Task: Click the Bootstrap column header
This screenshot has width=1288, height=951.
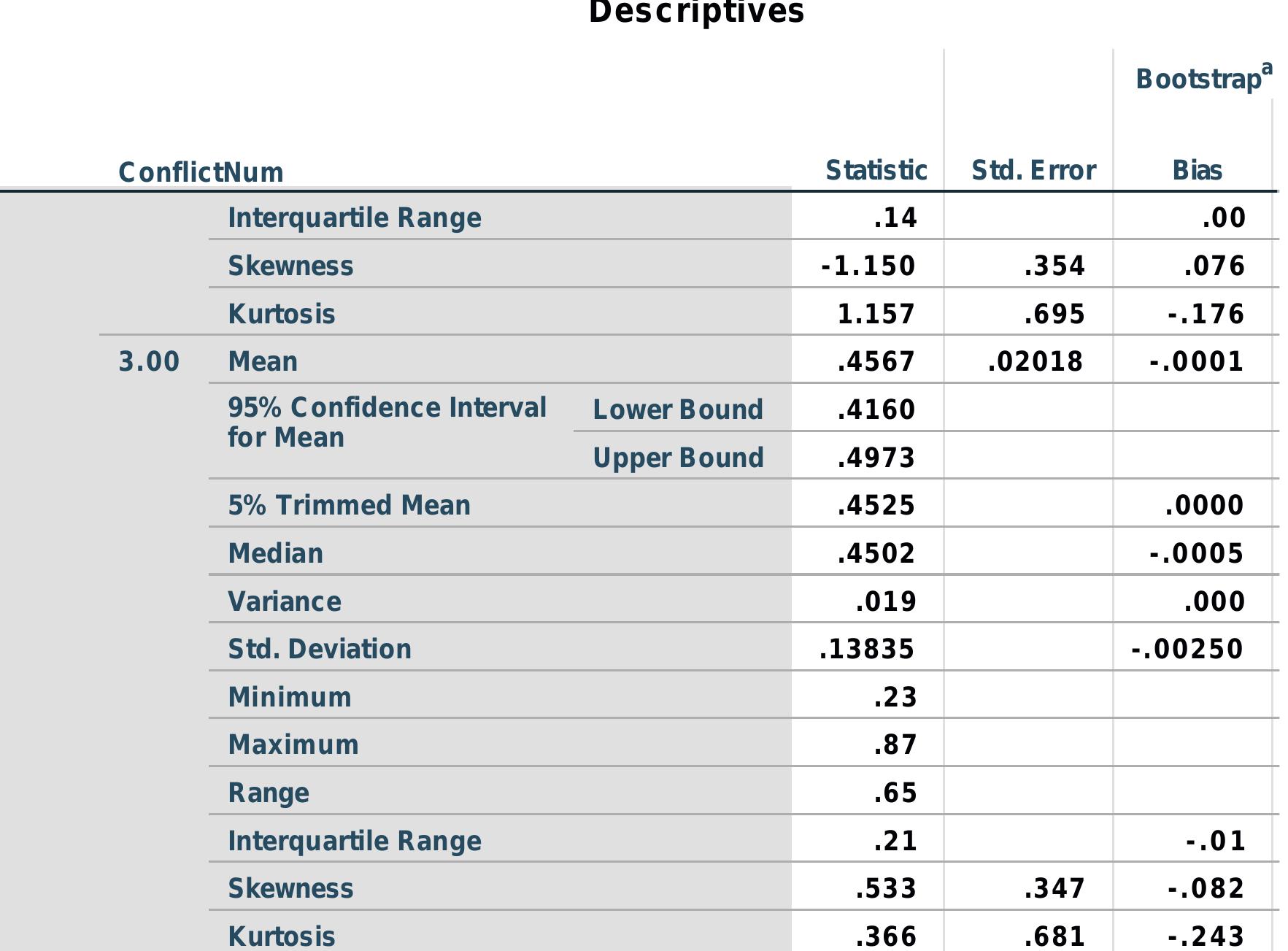Action: click(x=1198, y=79)
